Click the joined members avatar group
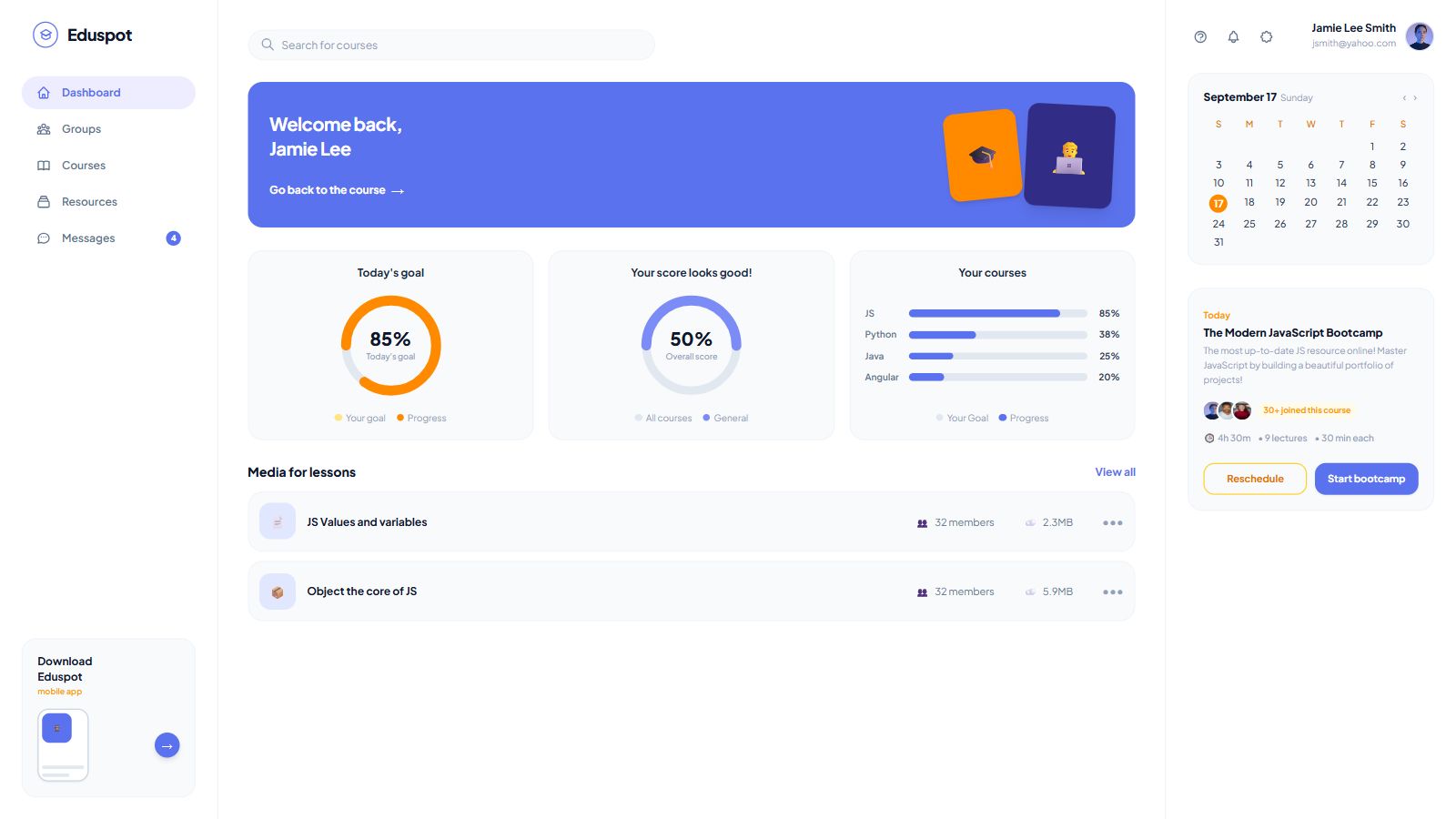This screenshot has height=819, width=1456. (x=1227, y=410)
